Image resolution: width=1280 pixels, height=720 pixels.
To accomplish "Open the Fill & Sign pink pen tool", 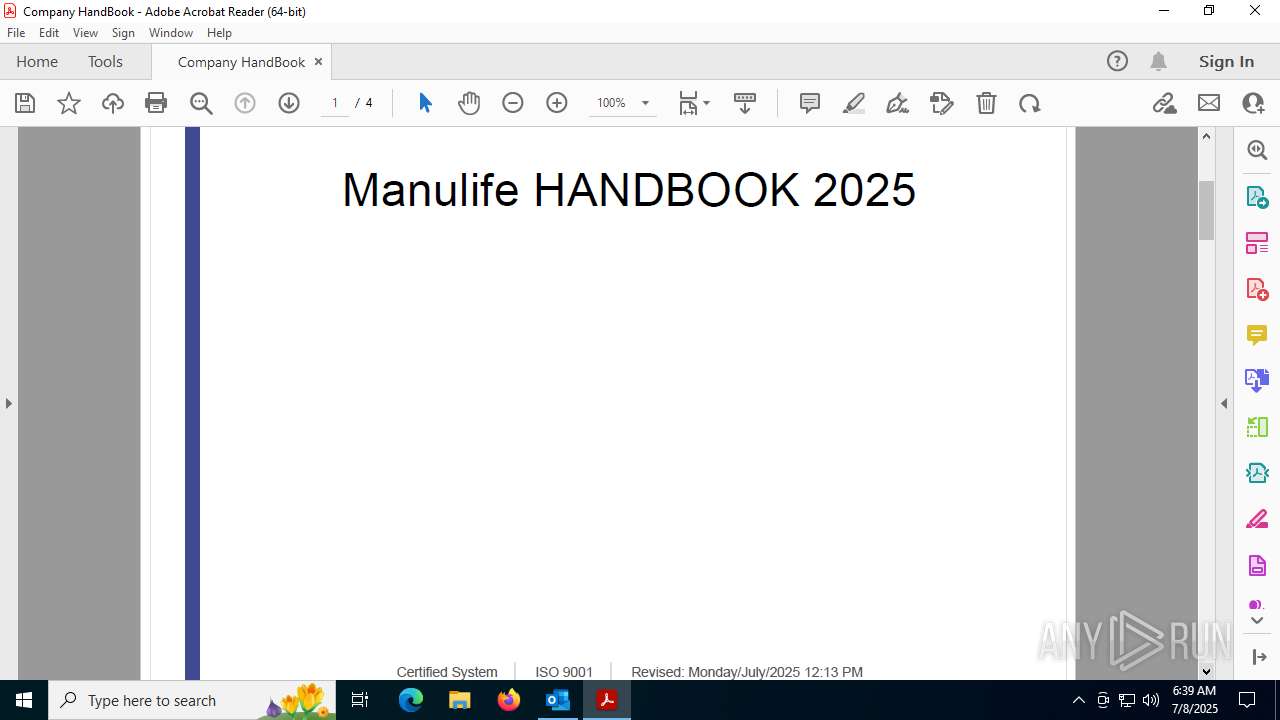I will pyautogui.click(x=1257, y=520).
